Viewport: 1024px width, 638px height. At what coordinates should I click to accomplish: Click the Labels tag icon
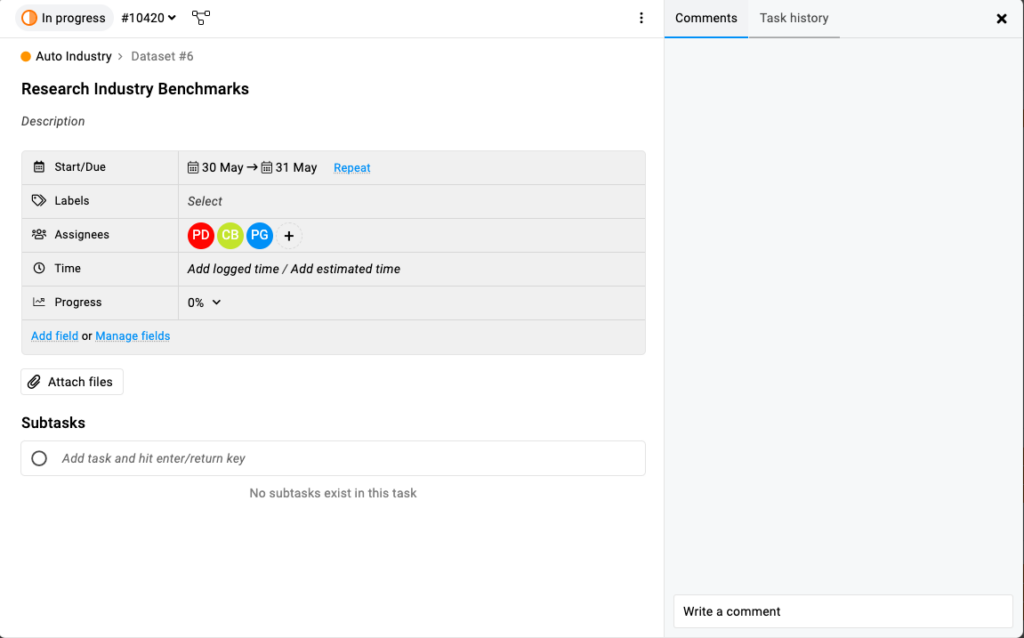39,200
